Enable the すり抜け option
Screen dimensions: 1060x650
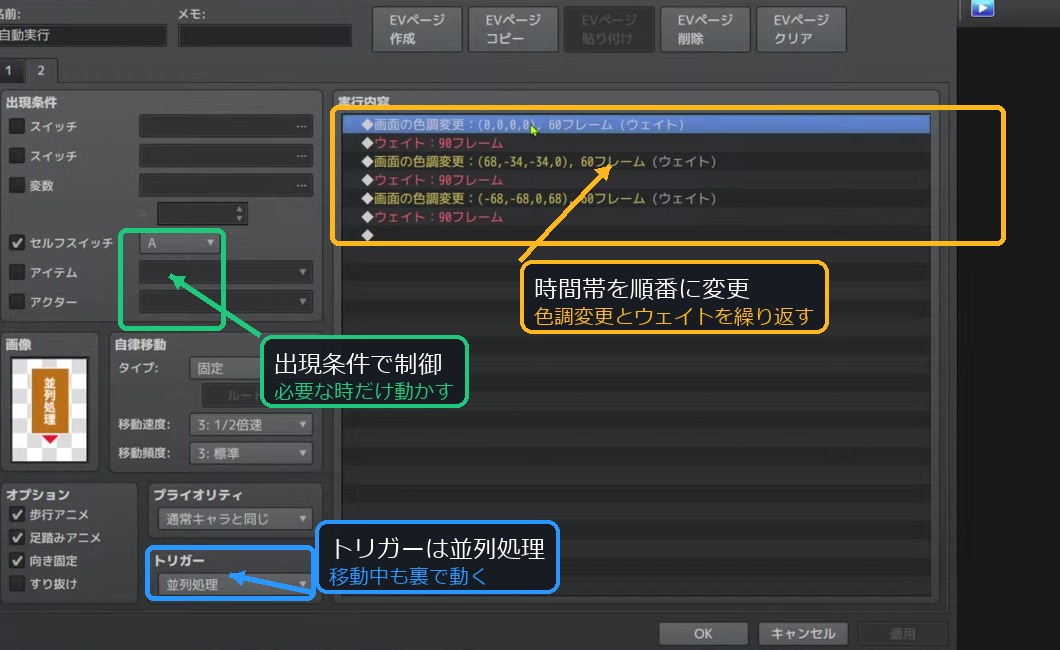click(x=17, y=583)
